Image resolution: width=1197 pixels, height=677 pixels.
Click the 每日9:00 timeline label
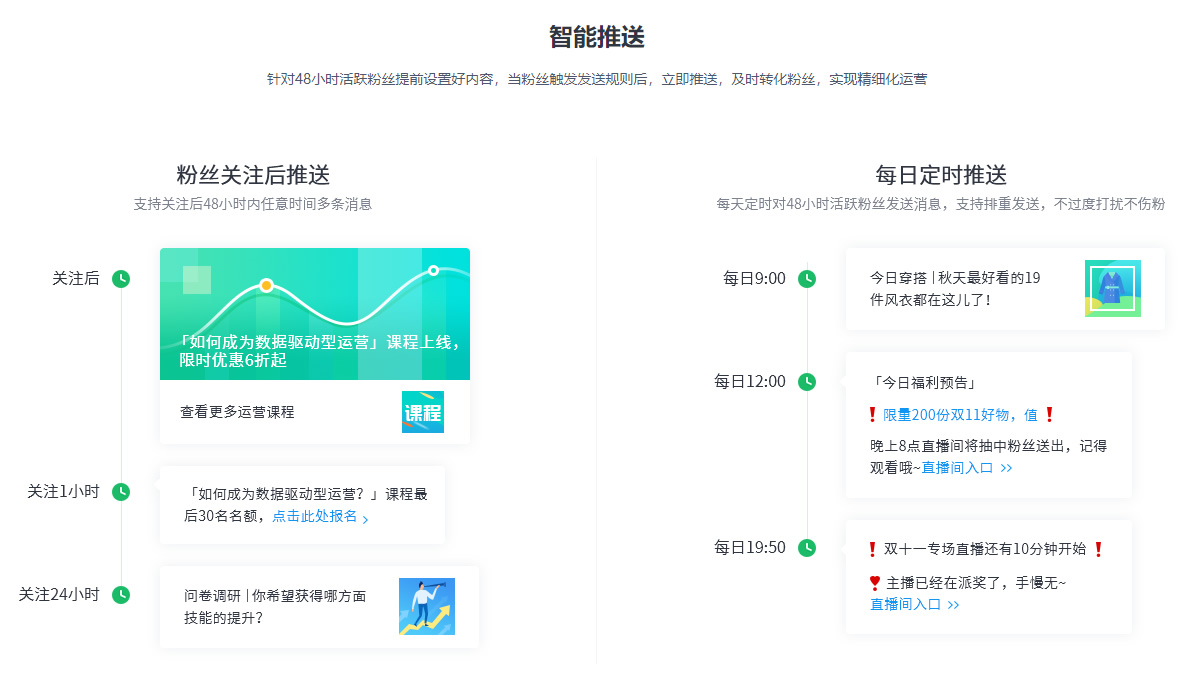(x=754, y=279)
